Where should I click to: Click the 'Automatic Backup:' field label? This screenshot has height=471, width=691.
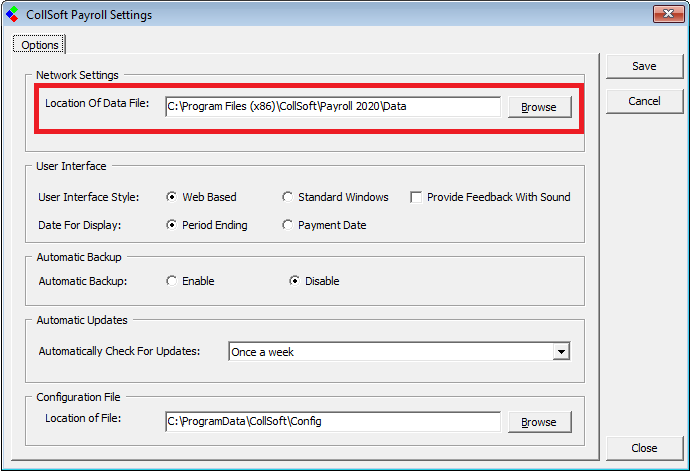(83, 281)
